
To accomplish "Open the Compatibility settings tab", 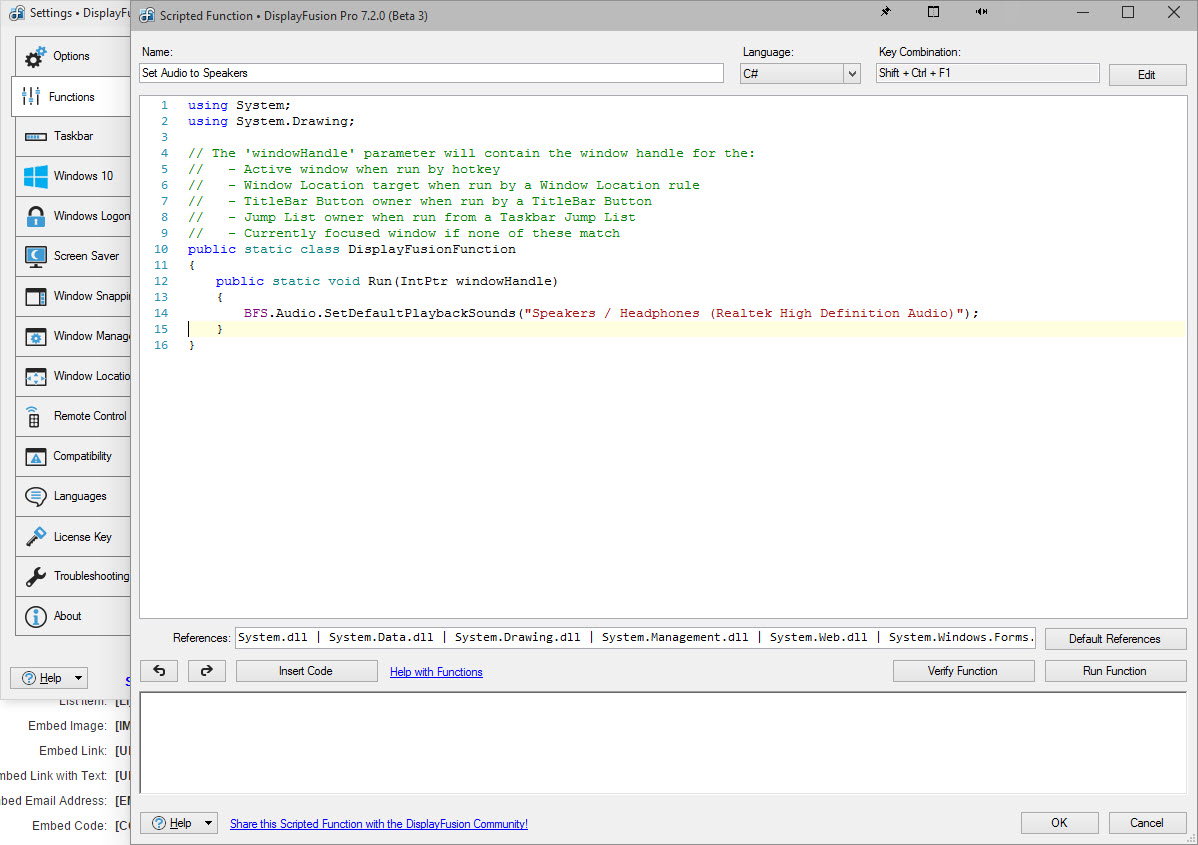I will (x=82, y=456).
